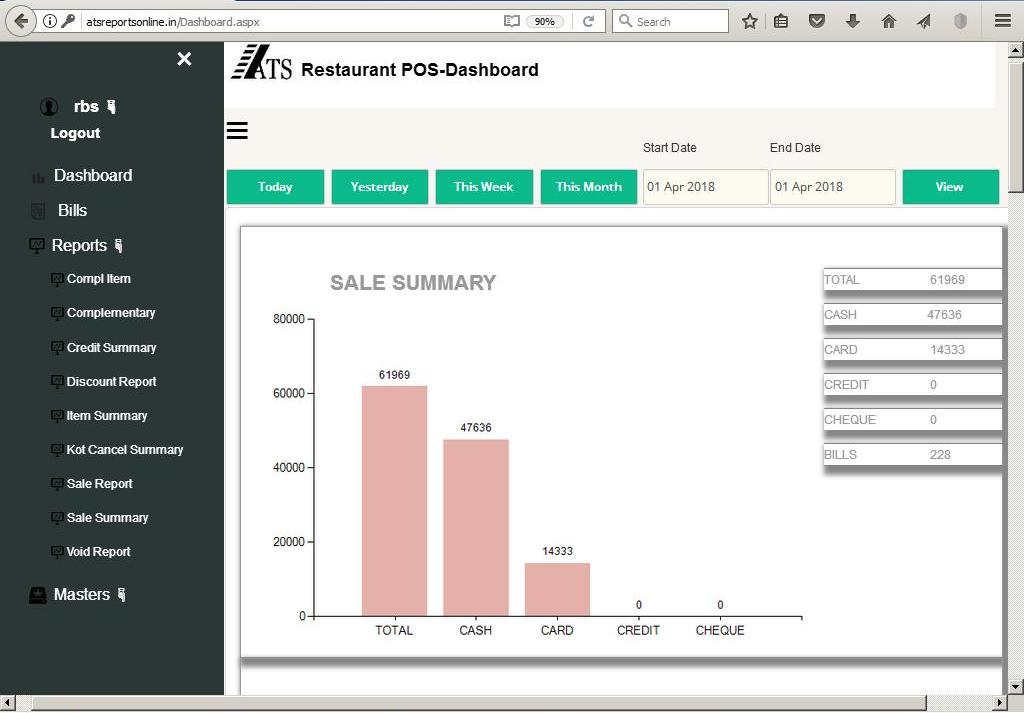This screenshot has height=713, width=1024.
Task: Click the Discount Report icon
Action: click(57, 382)
